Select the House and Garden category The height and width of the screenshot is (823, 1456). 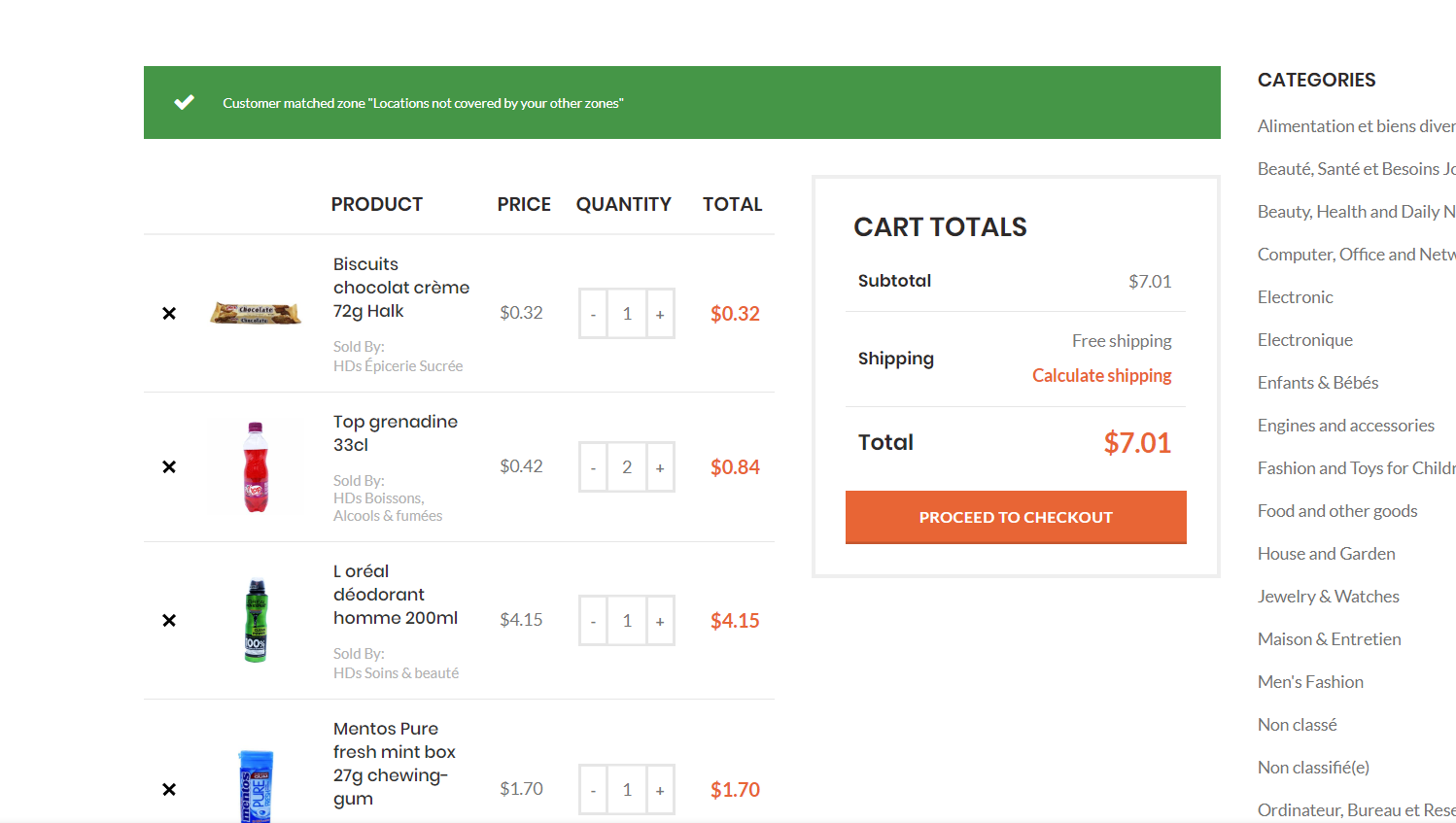point(1326,554)
